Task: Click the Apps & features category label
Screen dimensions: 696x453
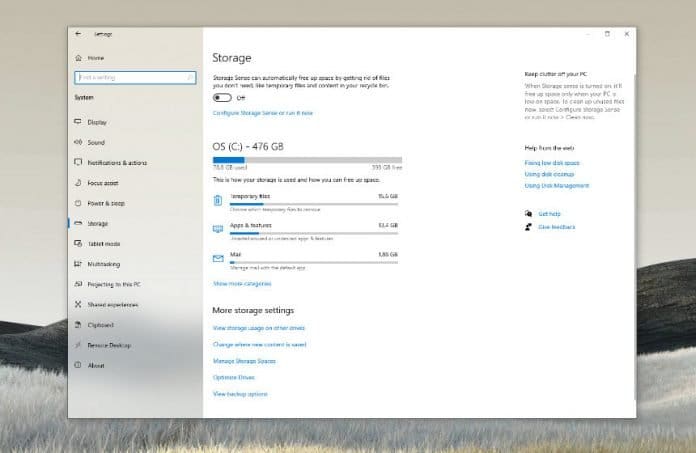Action: tap(251, 225)
